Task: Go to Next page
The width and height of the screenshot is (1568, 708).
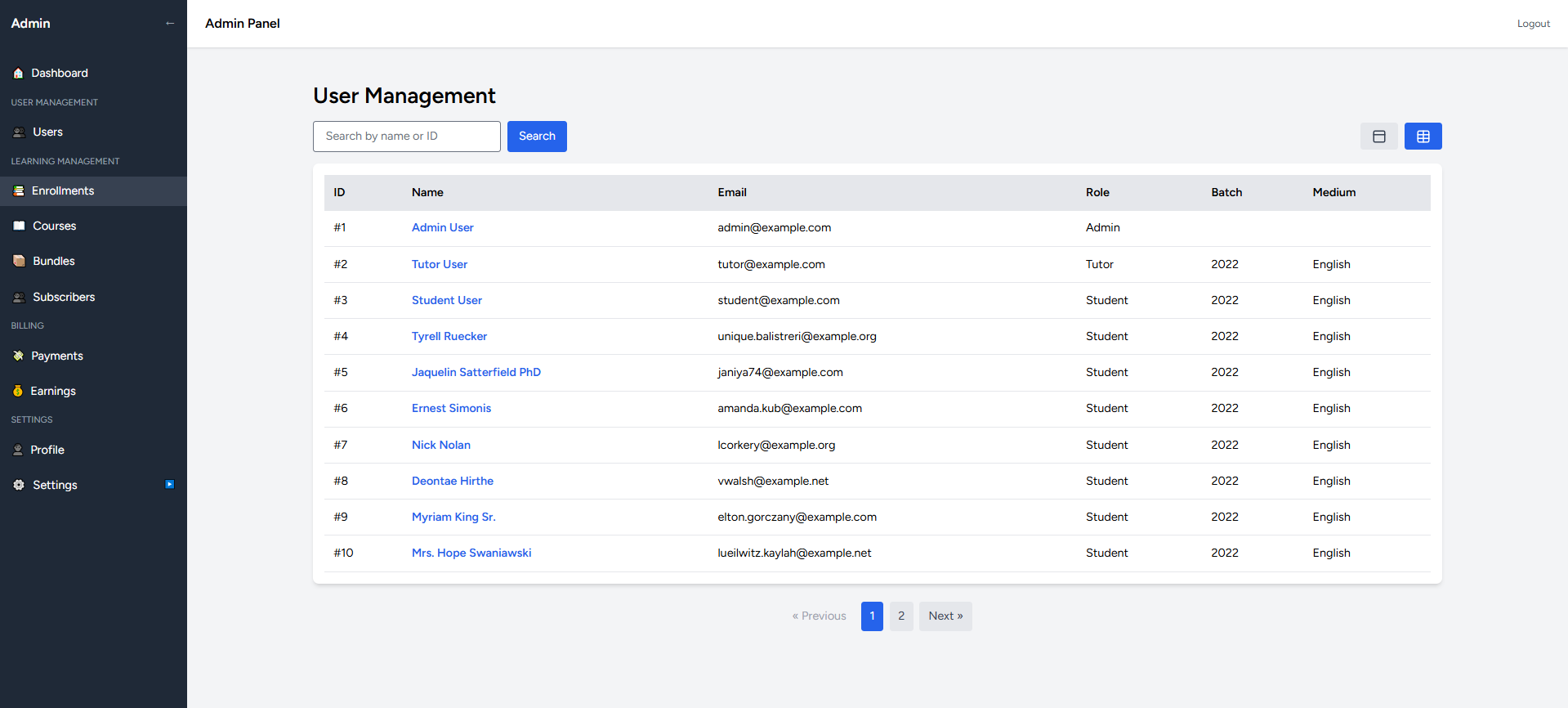Action: (x=945, y=616)
